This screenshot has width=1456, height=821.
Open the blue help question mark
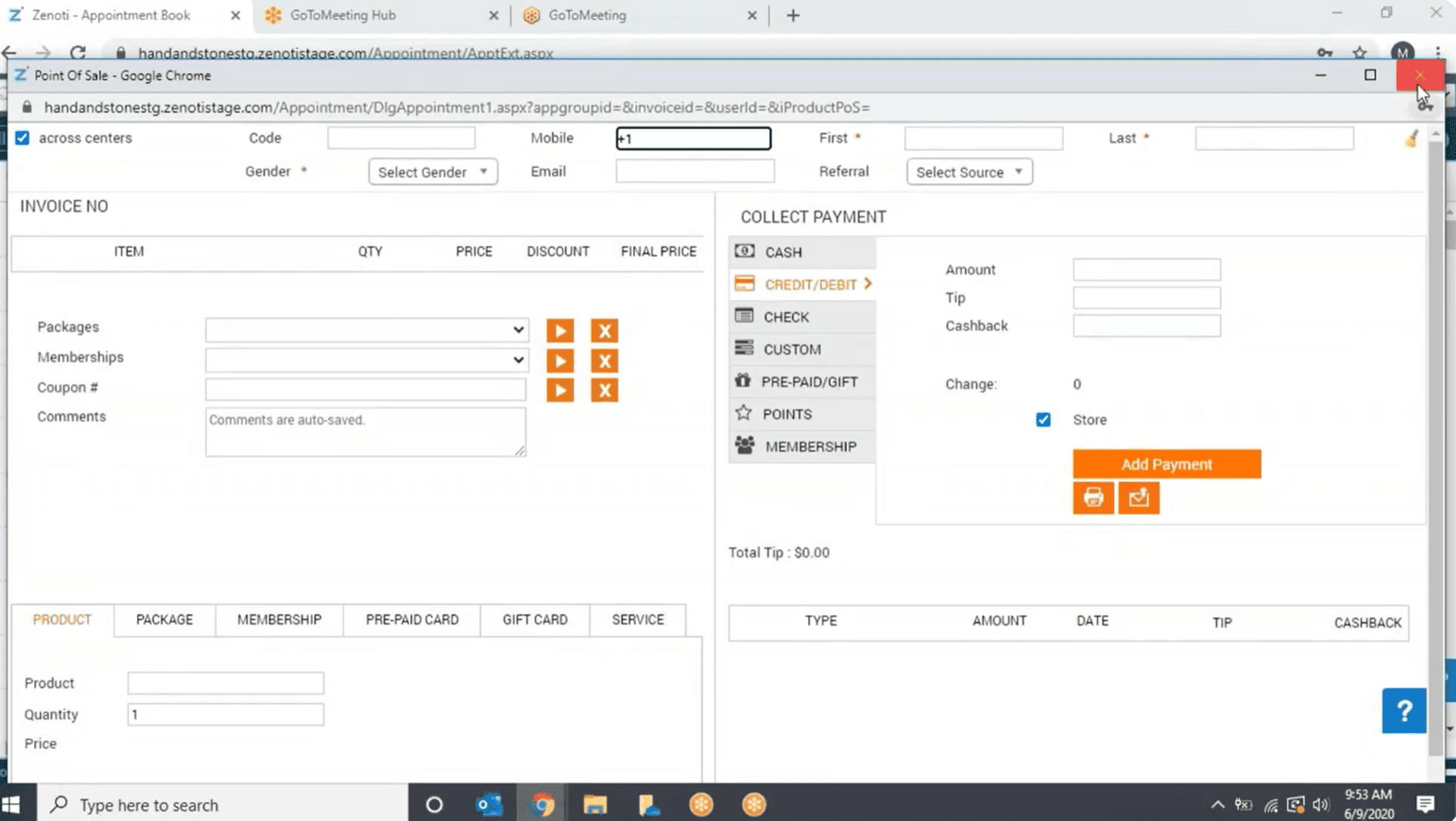(x=1403, y=710)
